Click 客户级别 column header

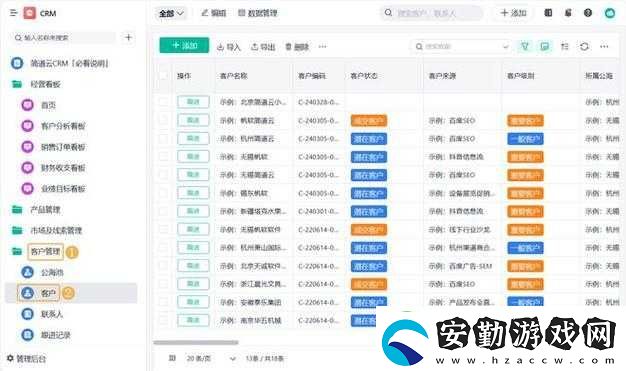[520, 75]
